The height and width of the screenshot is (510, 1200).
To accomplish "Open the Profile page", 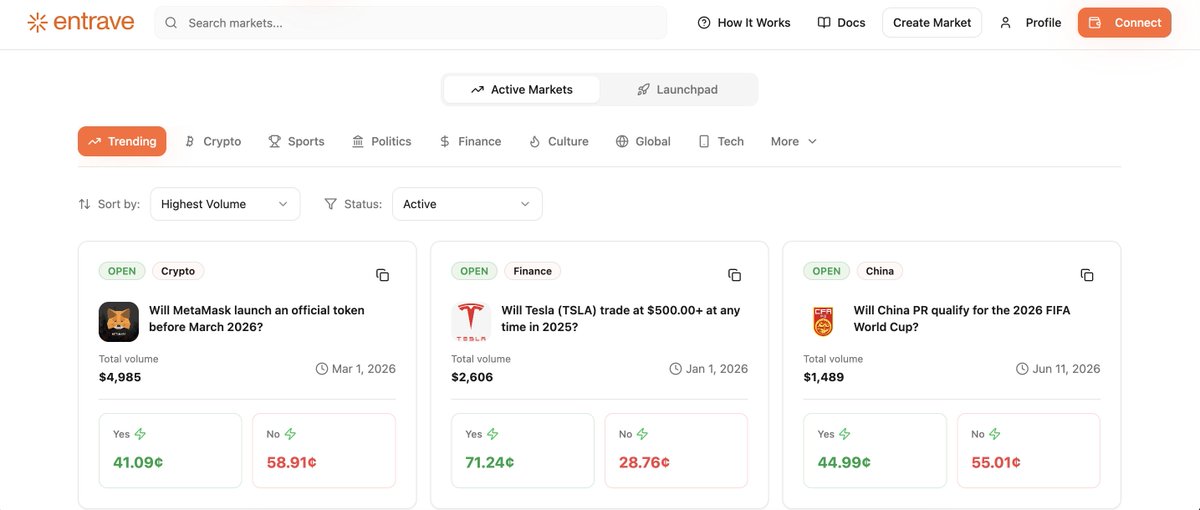I will pyautogui.click(x=1030, y=23).
